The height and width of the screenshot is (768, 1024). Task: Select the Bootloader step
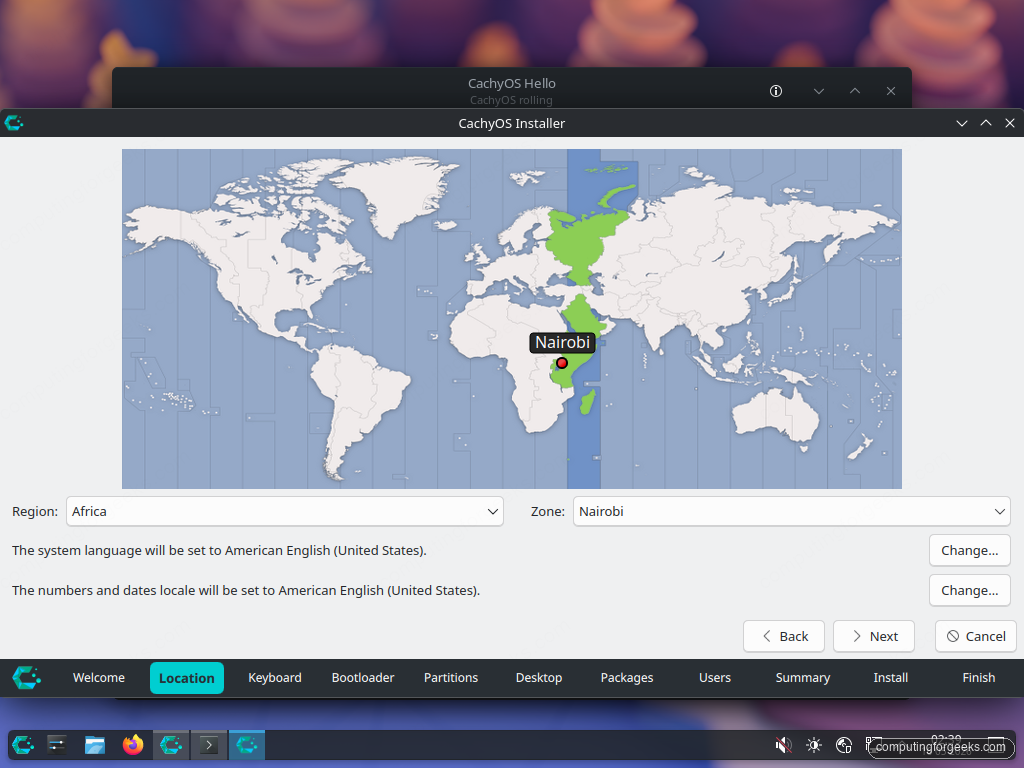363,678
